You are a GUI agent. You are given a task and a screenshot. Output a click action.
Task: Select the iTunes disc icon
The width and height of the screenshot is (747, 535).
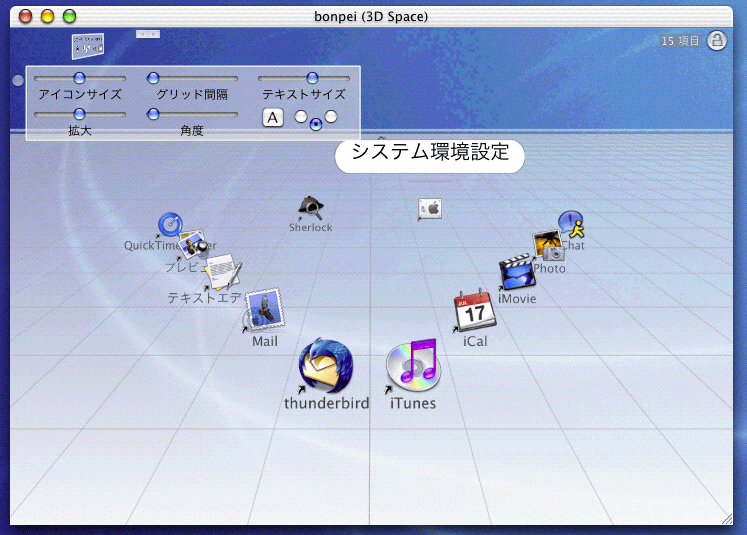click(413, 366)
